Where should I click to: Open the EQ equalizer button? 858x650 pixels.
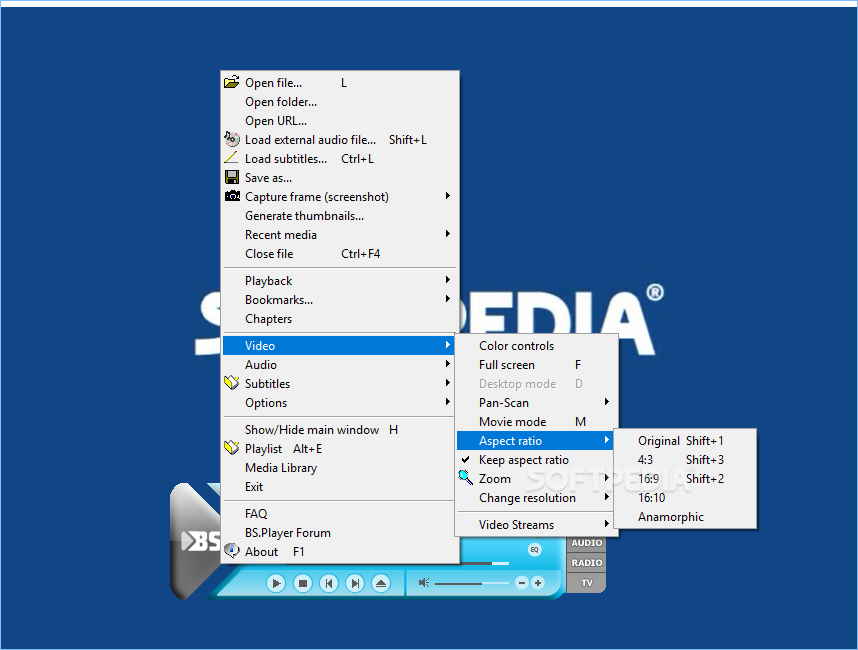pos(534,550)
